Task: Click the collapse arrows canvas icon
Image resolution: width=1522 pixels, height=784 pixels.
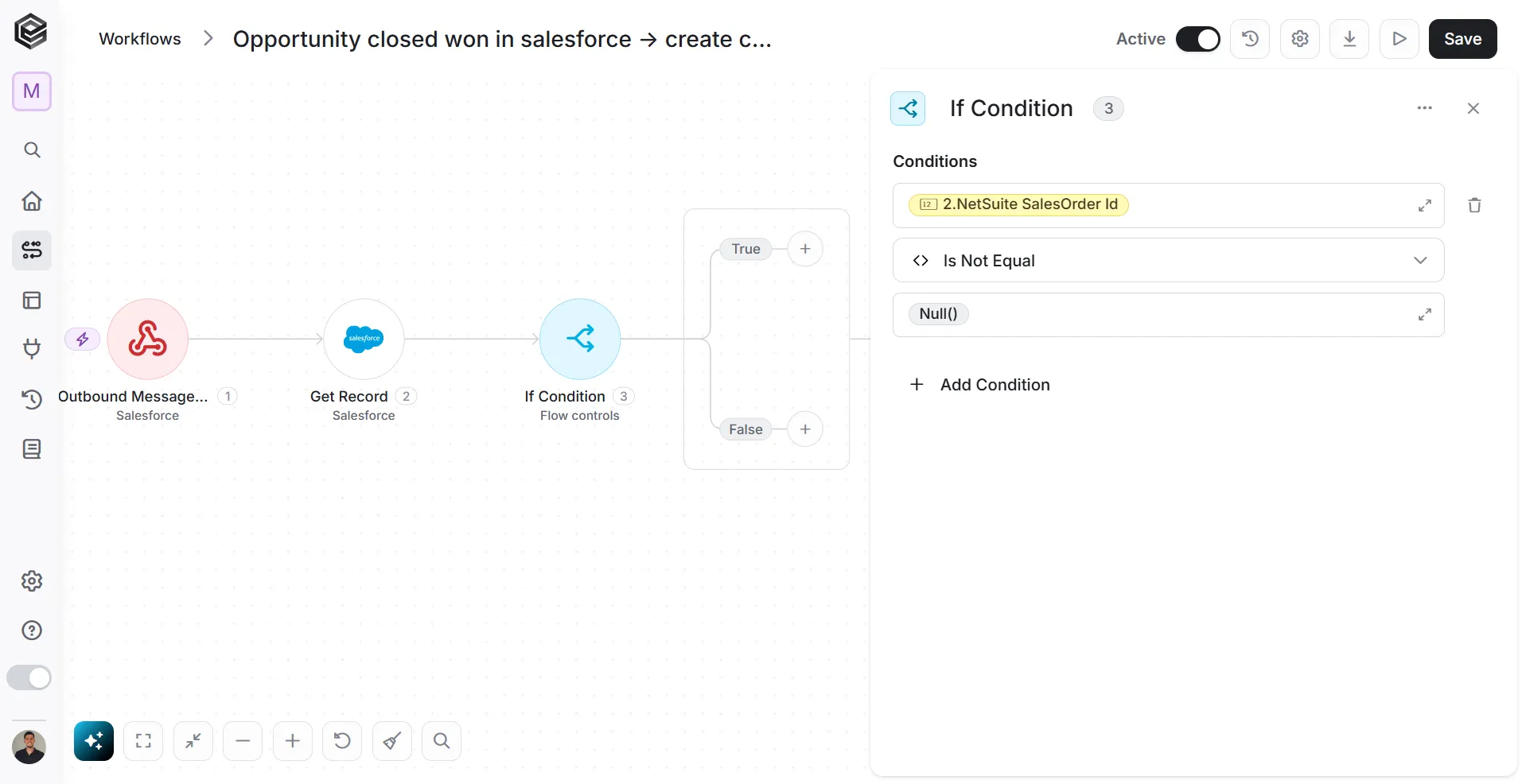Action: point(193,741)
